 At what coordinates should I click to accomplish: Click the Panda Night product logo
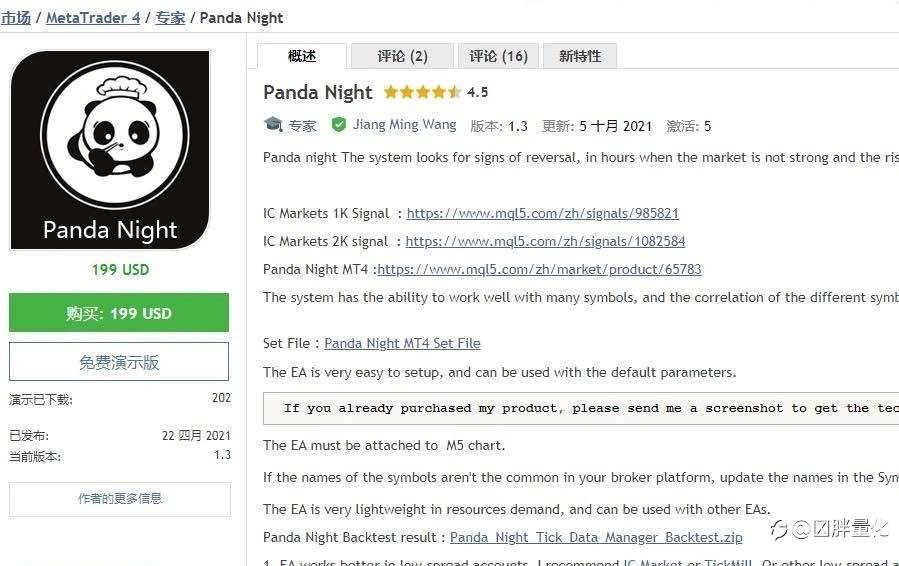point(110,150)
